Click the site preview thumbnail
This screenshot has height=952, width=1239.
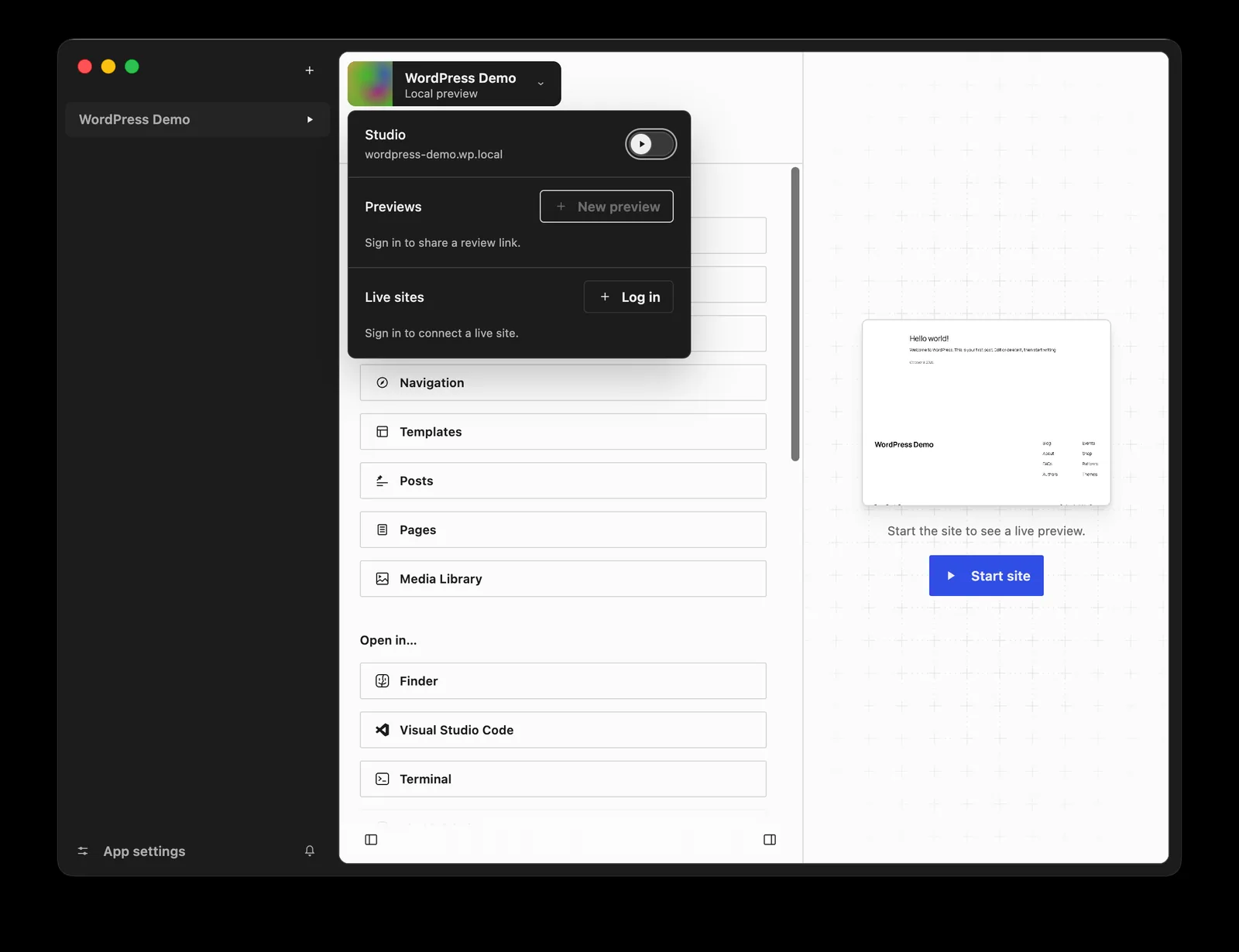(x=987, y=413)
